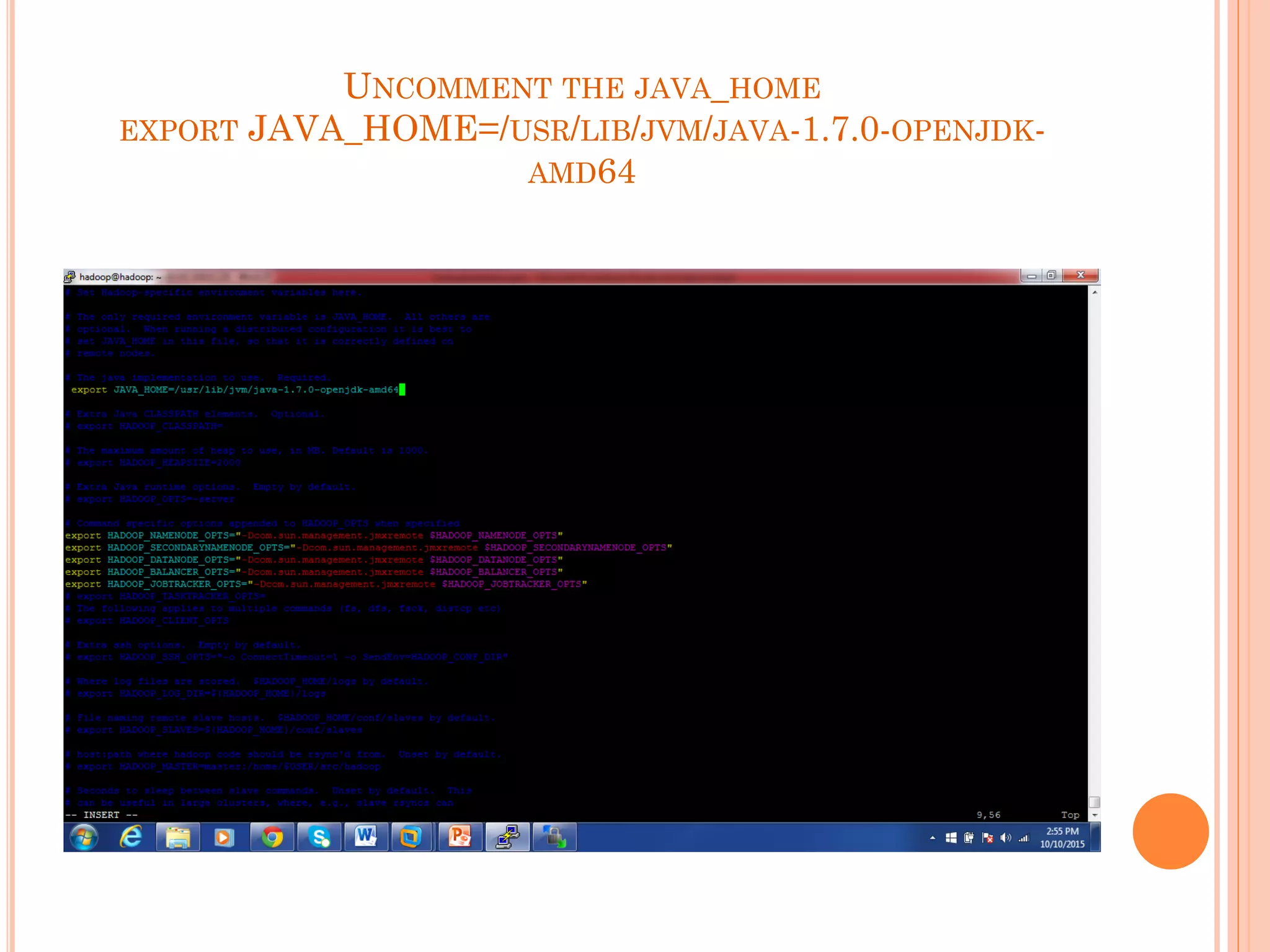Click the 9,56 cursor position indicator
The width and height of the screenshot is (1270, 952).
(x=988, y=815)
